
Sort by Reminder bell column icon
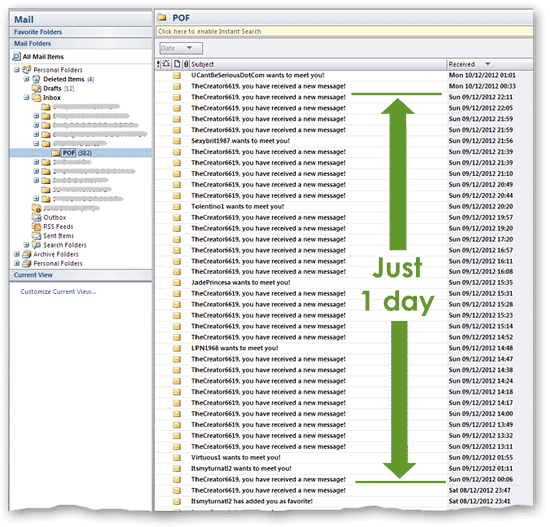[166, 64]
